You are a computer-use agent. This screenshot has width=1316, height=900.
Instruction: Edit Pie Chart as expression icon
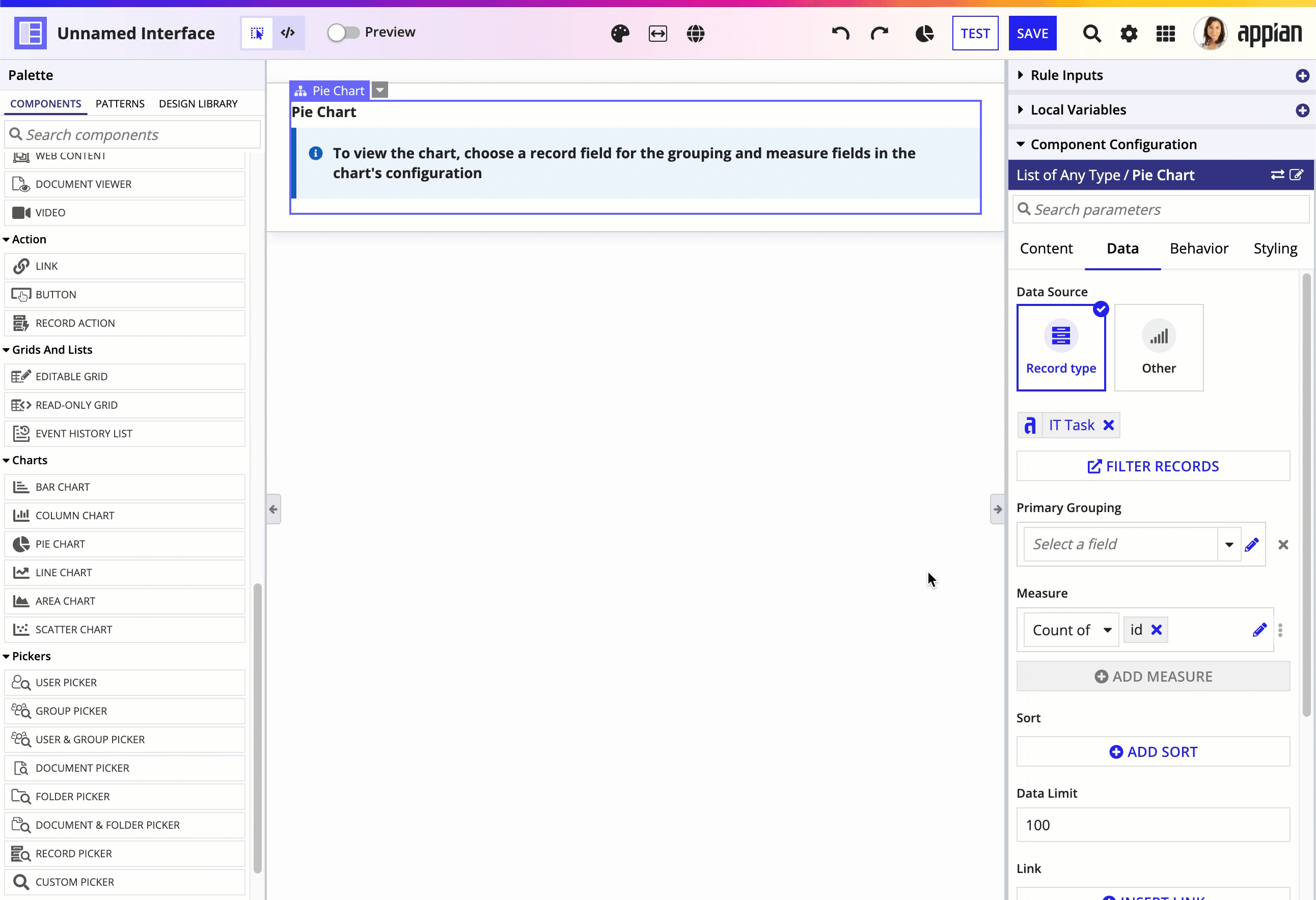point(1296,175)
